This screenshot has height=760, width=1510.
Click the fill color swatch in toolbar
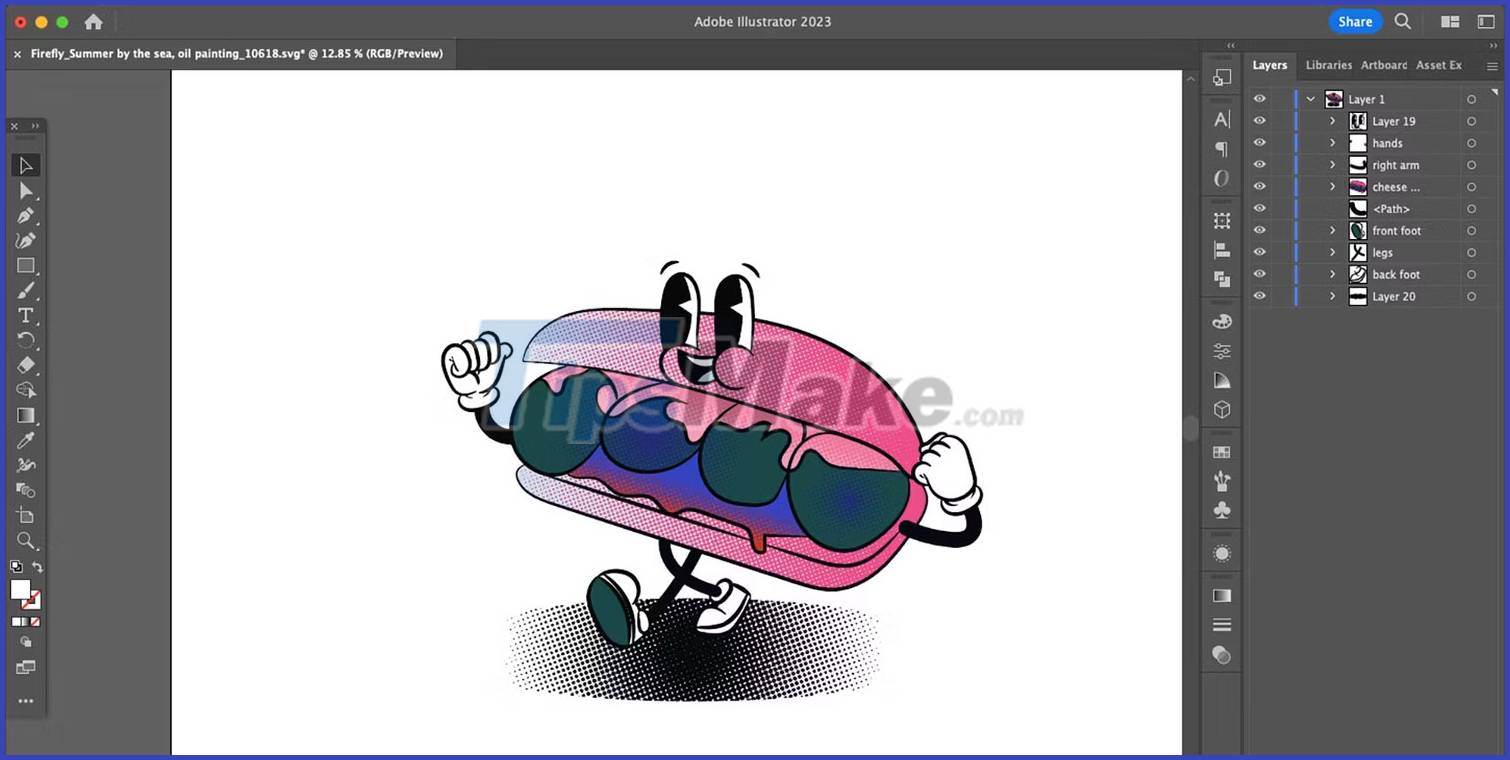(20, 590)
